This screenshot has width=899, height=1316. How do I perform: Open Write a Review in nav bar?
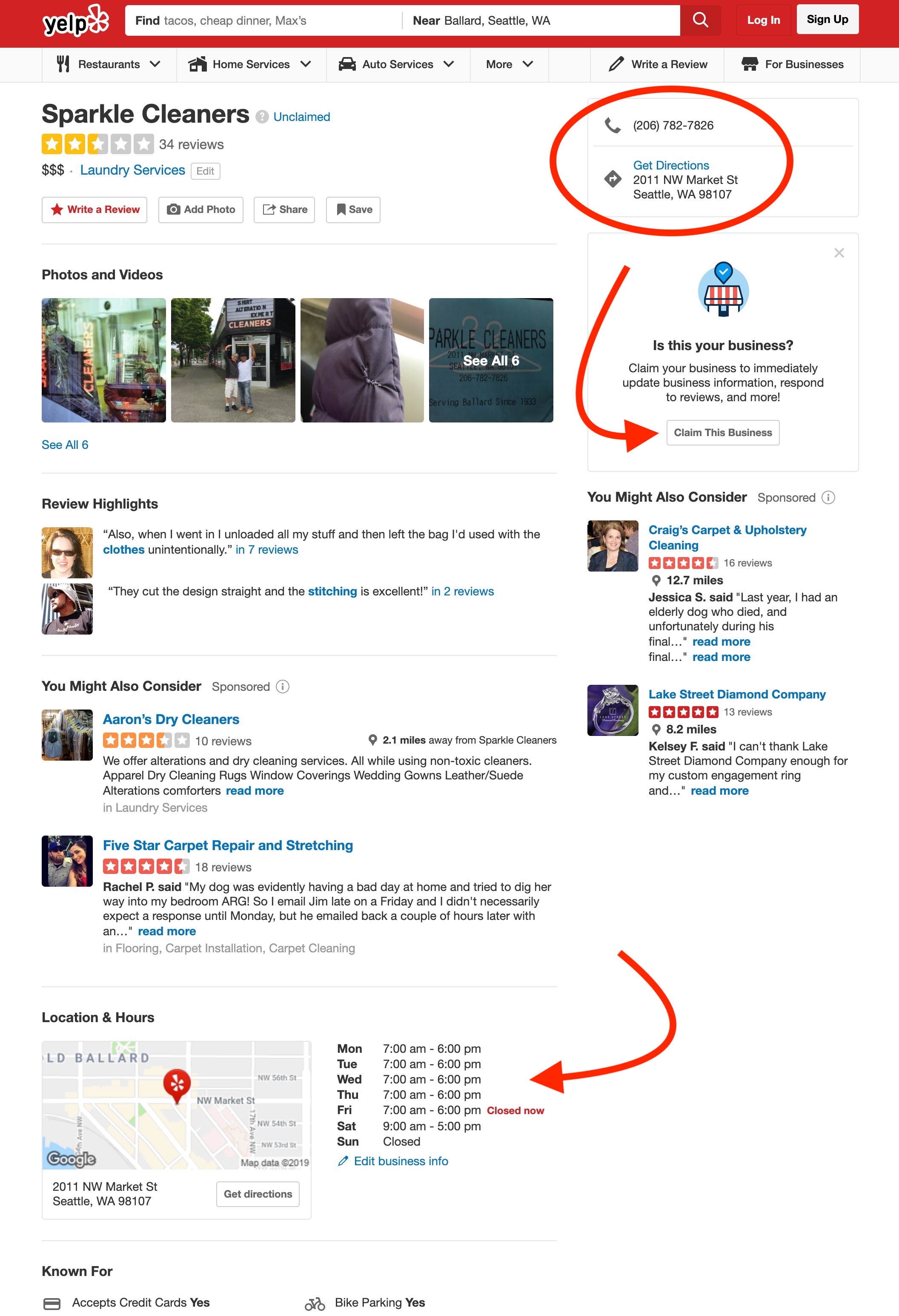(658, 65)
